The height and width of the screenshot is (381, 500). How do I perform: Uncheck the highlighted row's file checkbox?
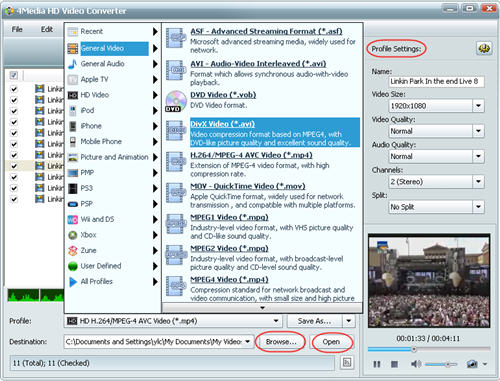pos(14,166)
